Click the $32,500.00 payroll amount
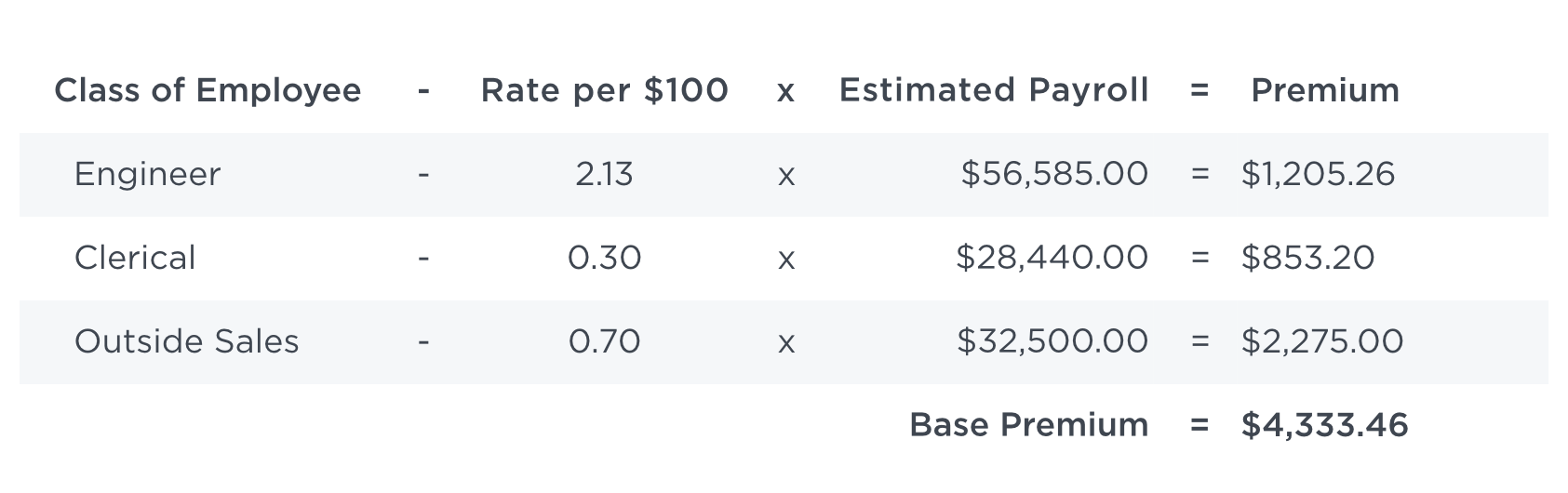1568x493 pixels. click(x=1052, y=341)
